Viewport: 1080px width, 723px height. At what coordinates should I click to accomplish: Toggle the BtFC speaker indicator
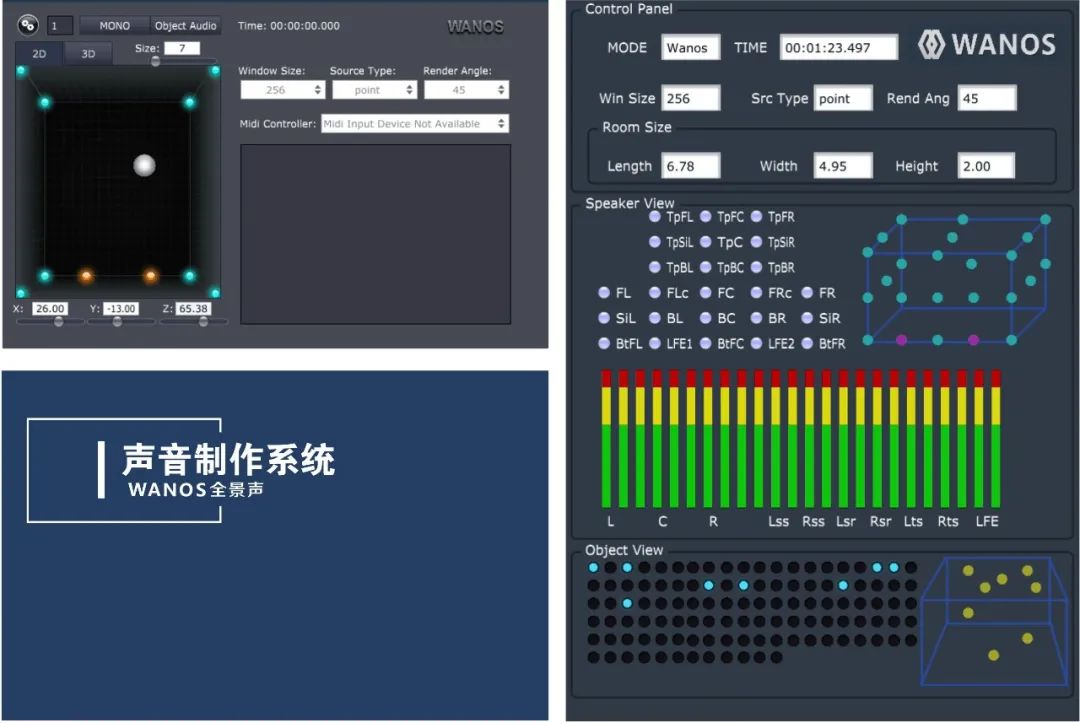click(x=705, y=343)
